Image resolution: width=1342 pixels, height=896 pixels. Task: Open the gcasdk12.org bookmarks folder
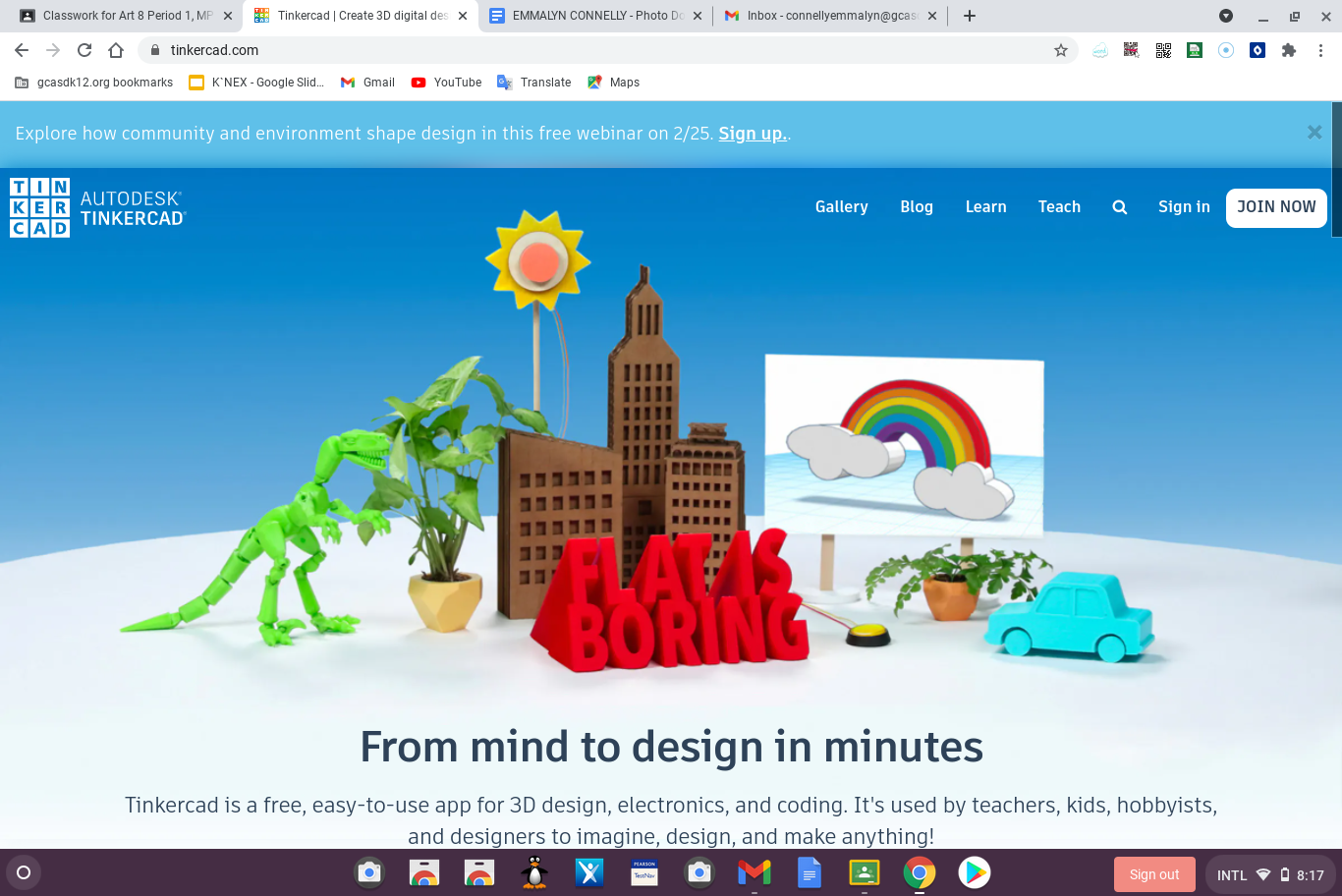92,83
